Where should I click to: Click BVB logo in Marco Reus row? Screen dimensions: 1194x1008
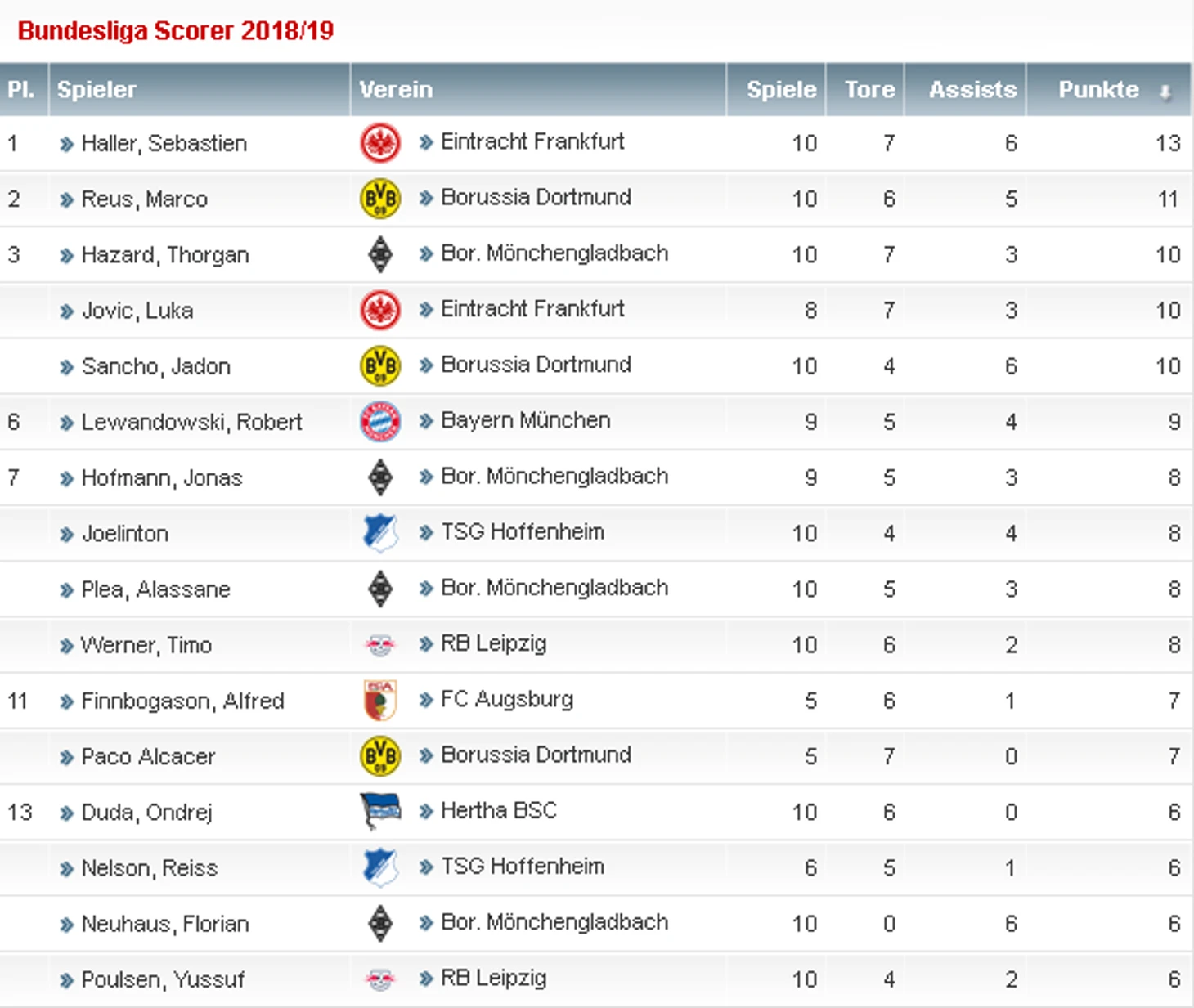pos(380,199)
